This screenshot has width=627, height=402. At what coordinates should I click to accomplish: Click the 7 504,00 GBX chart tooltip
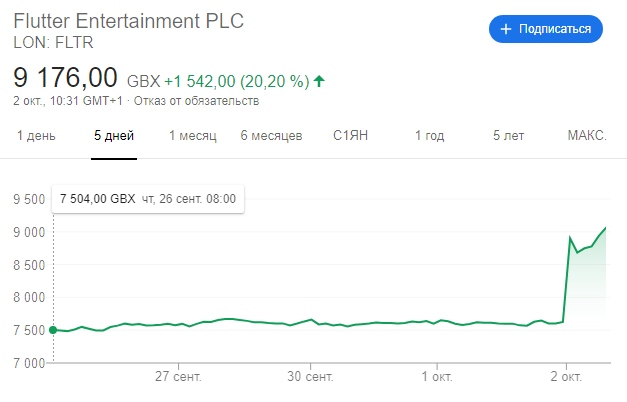point(146,199)
